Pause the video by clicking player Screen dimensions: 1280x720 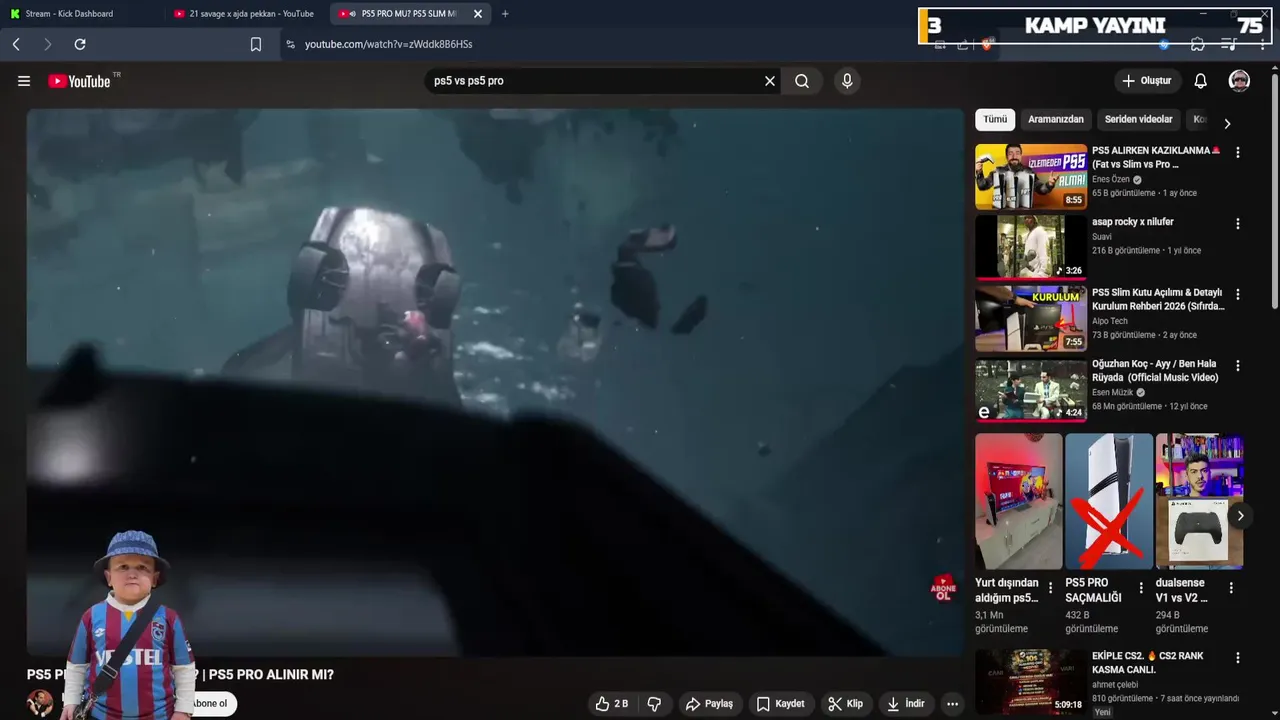click(495, 382)
